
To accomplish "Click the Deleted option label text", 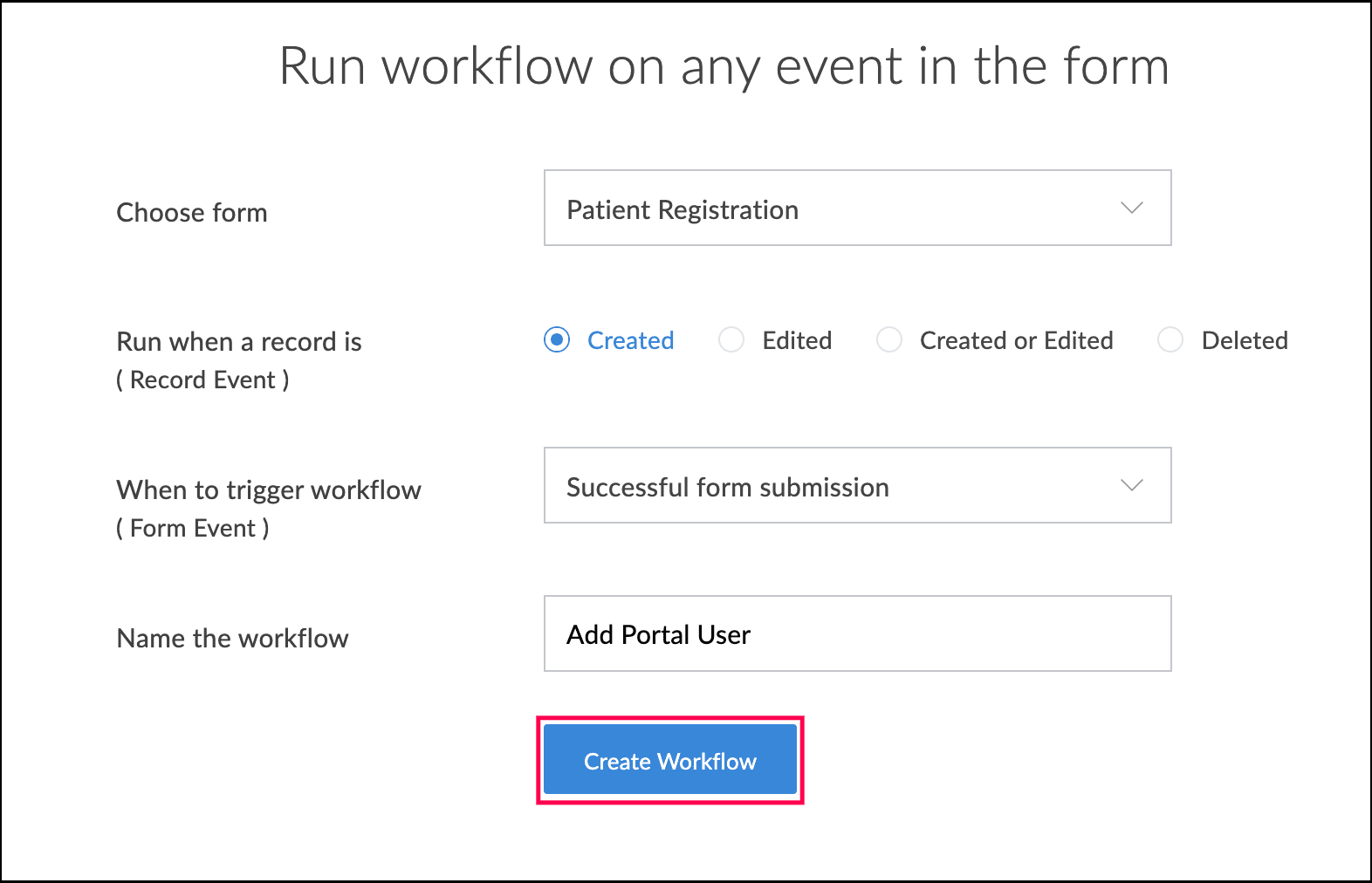I will 1245,340.
